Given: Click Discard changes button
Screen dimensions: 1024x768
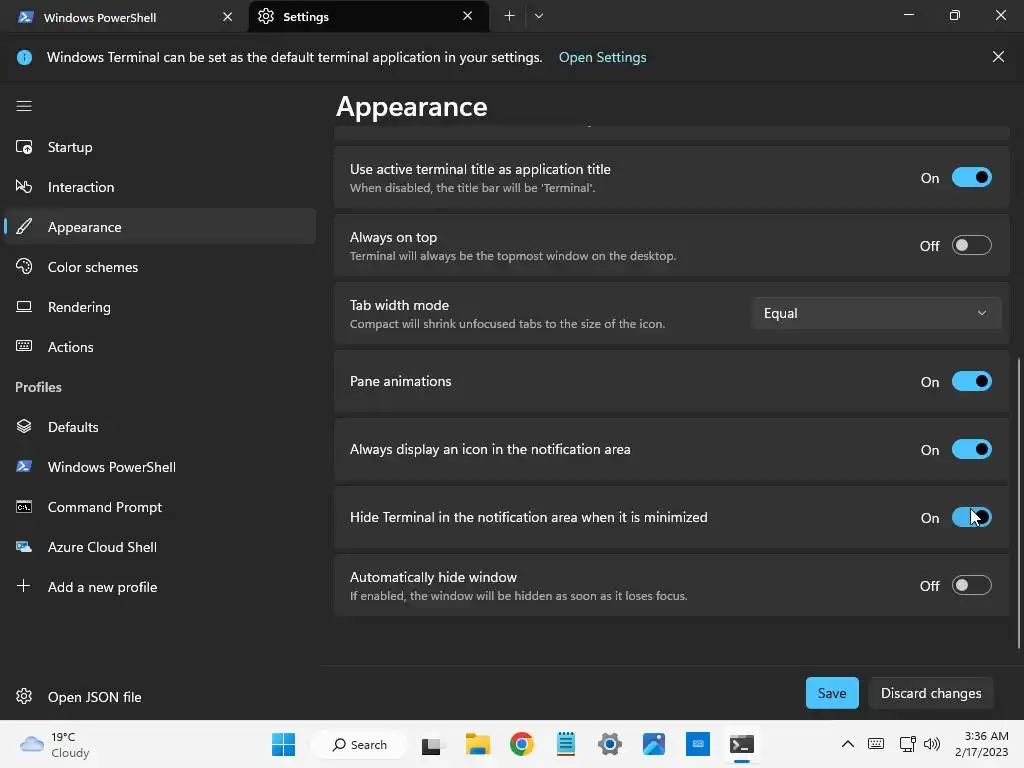Looking at the screenshot, I should tap(931, 693).
